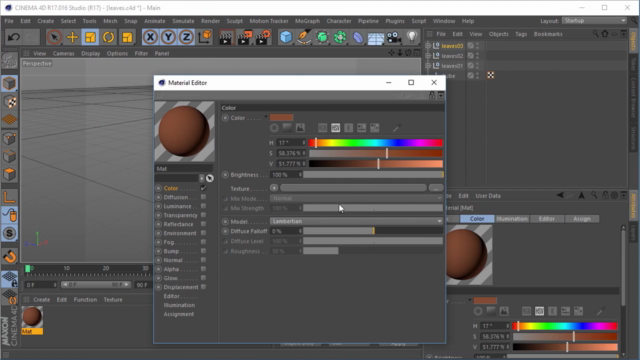Open the Editor settings page
640x360 pixels.
(171, 296)
